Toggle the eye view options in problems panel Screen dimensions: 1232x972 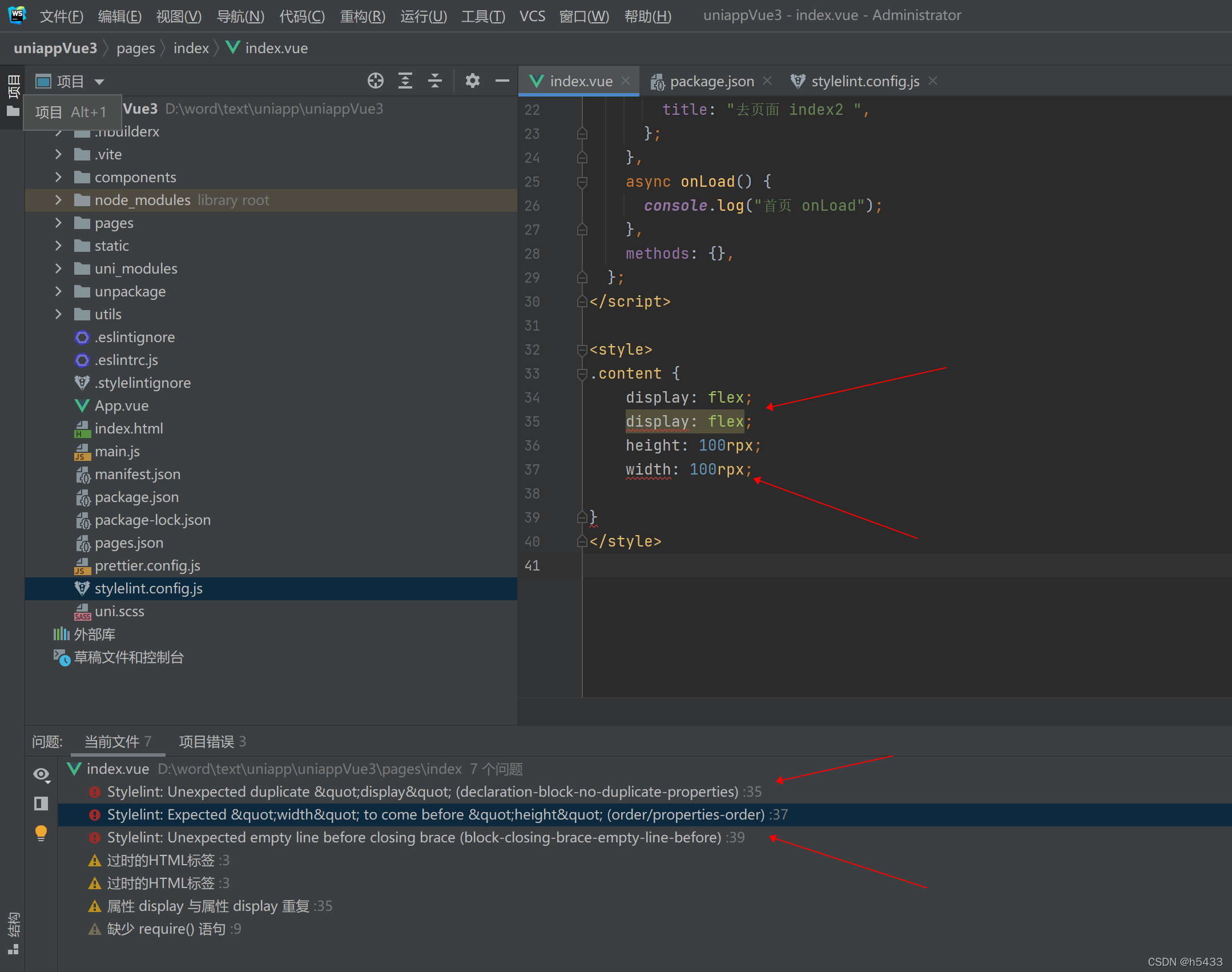(41, 774)
